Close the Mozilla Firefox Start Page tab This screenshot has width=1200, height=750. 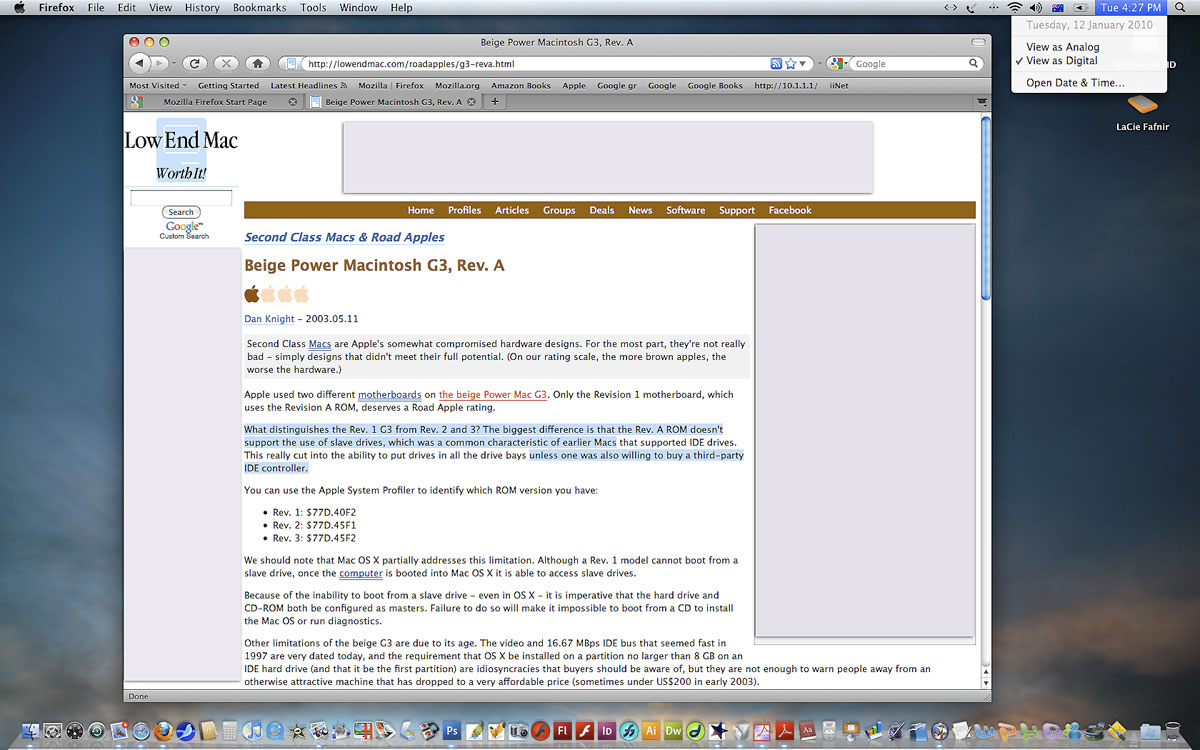pos(292,101)
